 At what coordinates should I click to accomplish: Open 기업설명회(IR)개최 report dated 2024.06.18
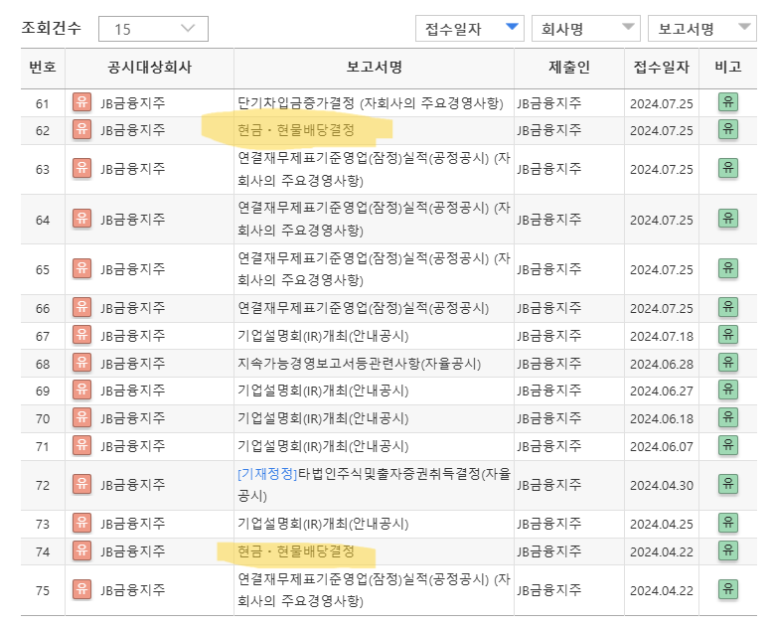click(x=323, y=418)
